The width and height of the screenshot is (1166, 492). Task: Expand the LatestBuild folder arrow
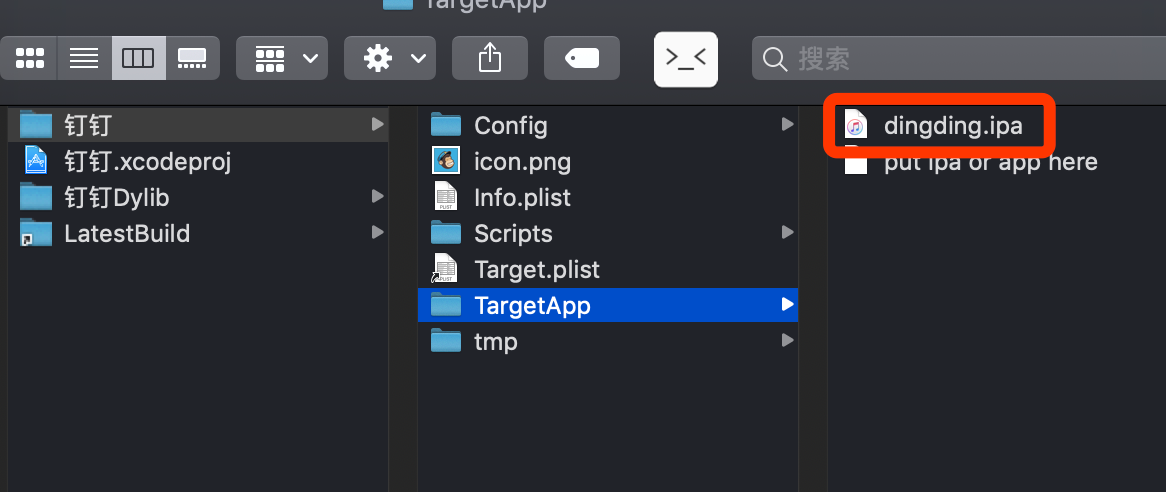click(x=378, y=233)
